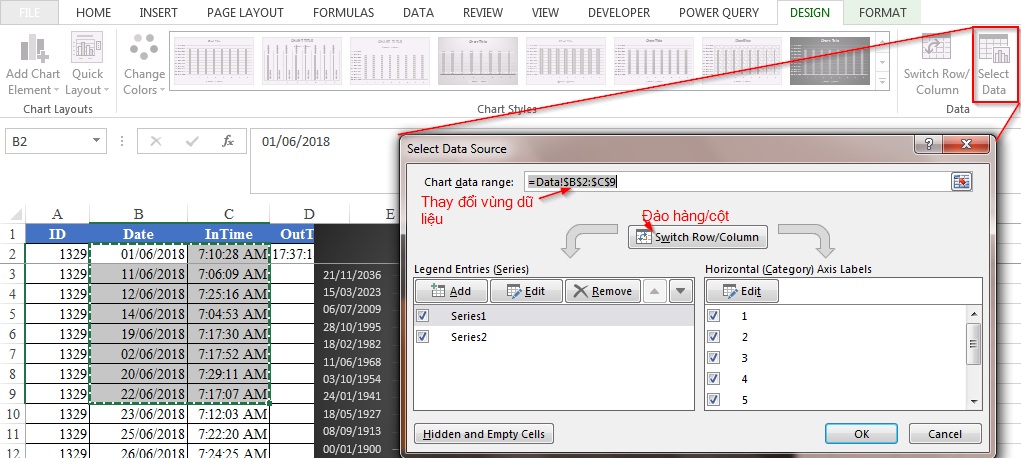Screen dimensions: 1021x458
Task: Click the Select All corner triangle
Action: [16, 214]
